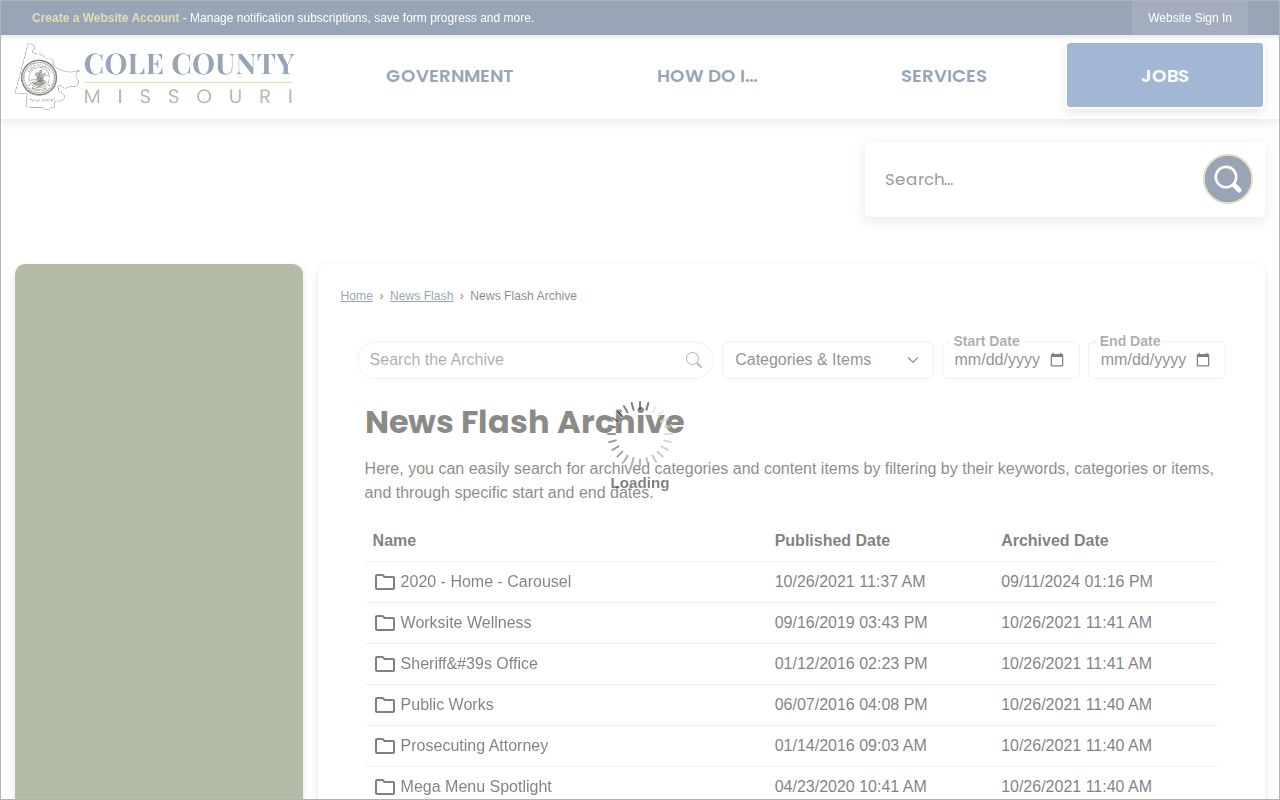
Task: Click the Published Date column header
Action: [832, 540]
